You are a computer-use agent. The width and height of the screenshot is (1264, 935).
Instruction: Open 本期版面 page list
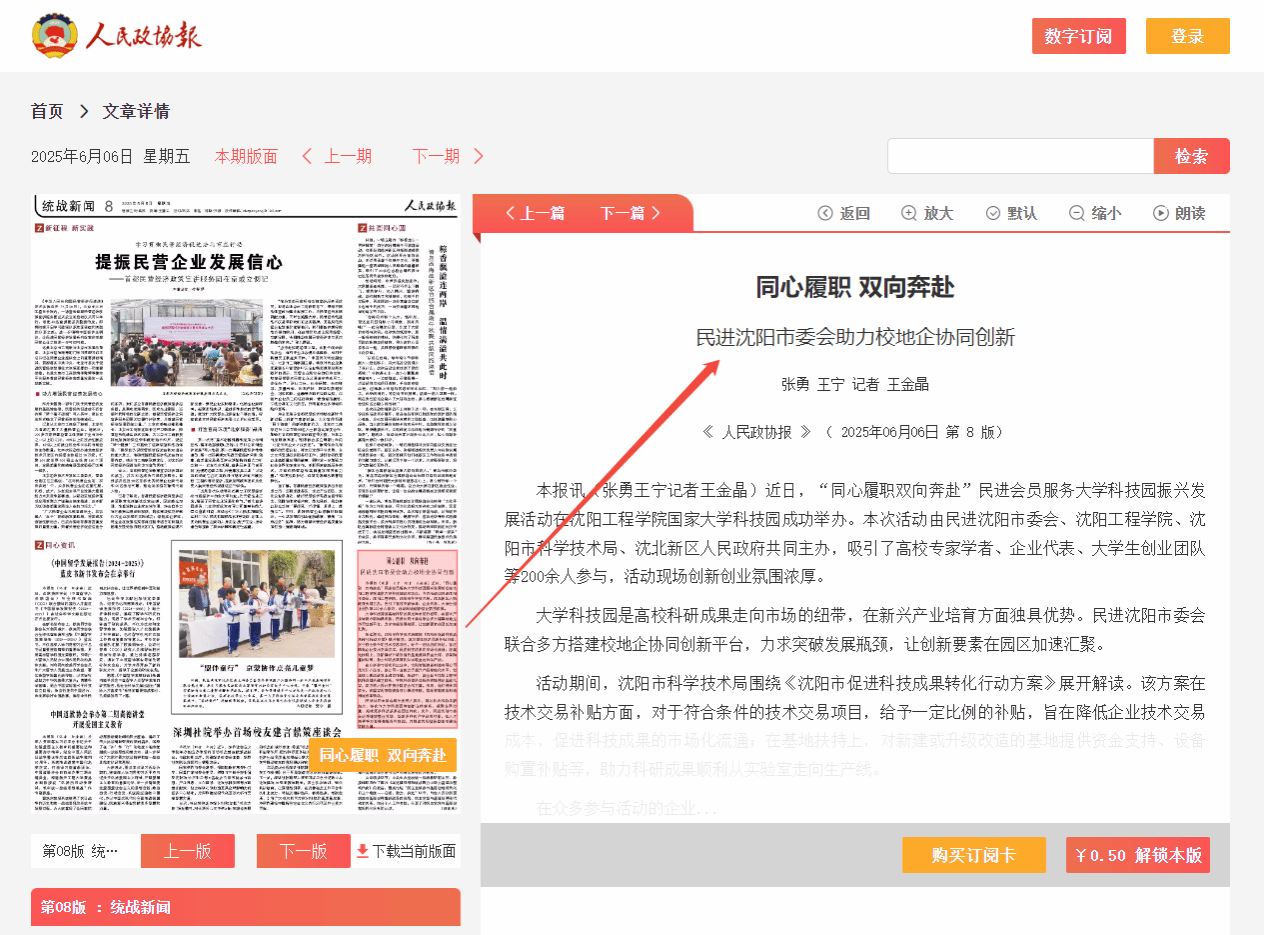(x=246, y=156)
